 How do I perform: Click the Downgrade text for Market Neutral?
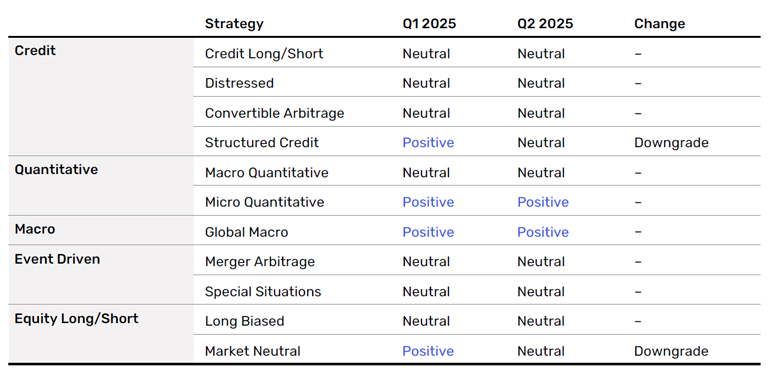(671, 351)
